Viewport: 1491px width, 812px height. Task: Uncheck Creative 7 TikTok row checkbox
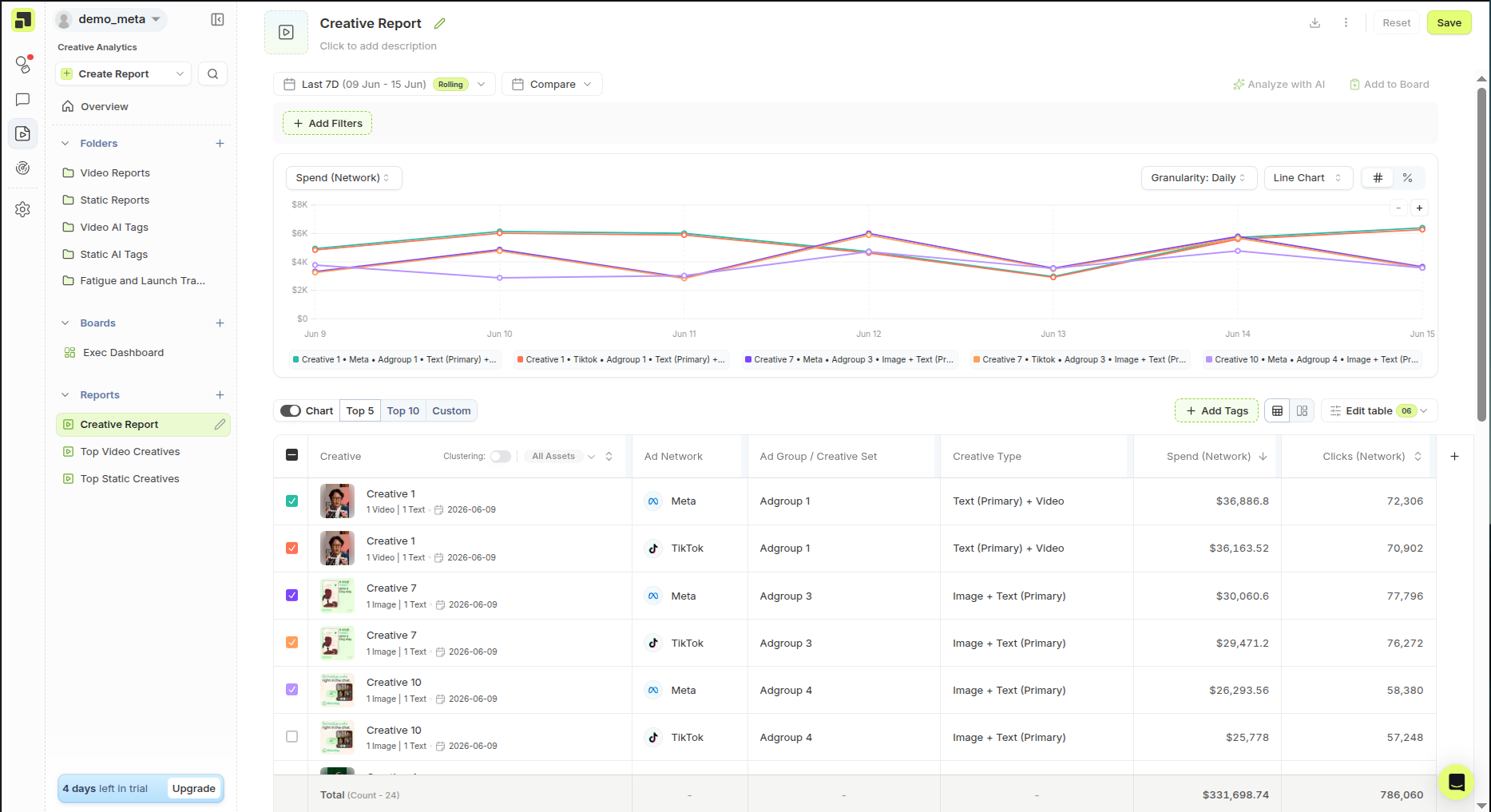(291, 642)
